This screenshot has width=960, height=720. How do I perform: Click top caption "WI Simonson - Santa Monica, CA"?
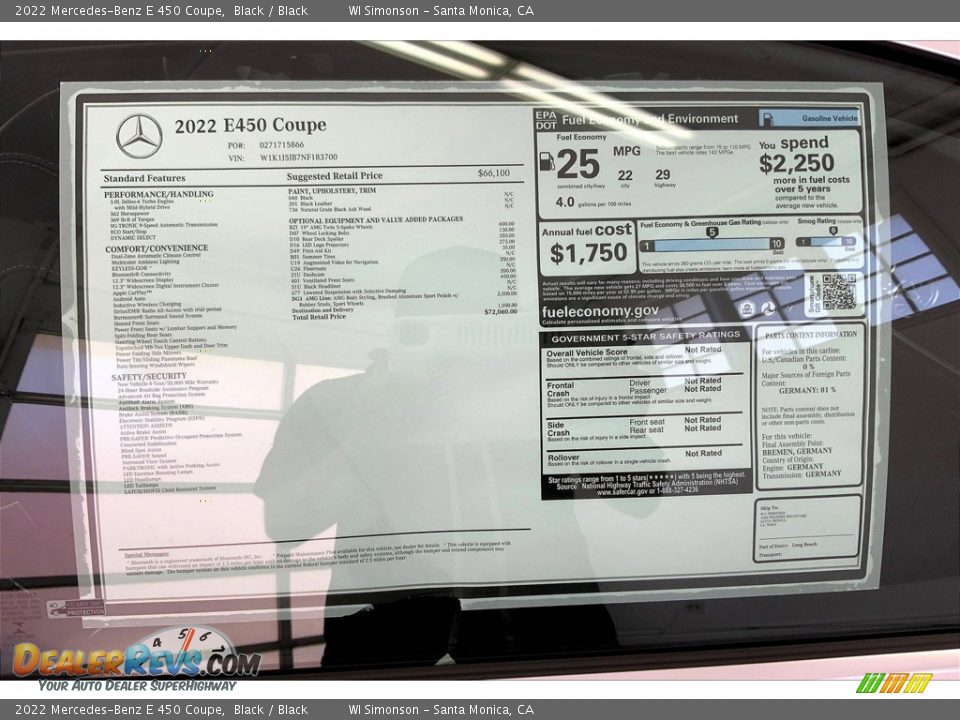pyautogui.click(x=441, y=10)
